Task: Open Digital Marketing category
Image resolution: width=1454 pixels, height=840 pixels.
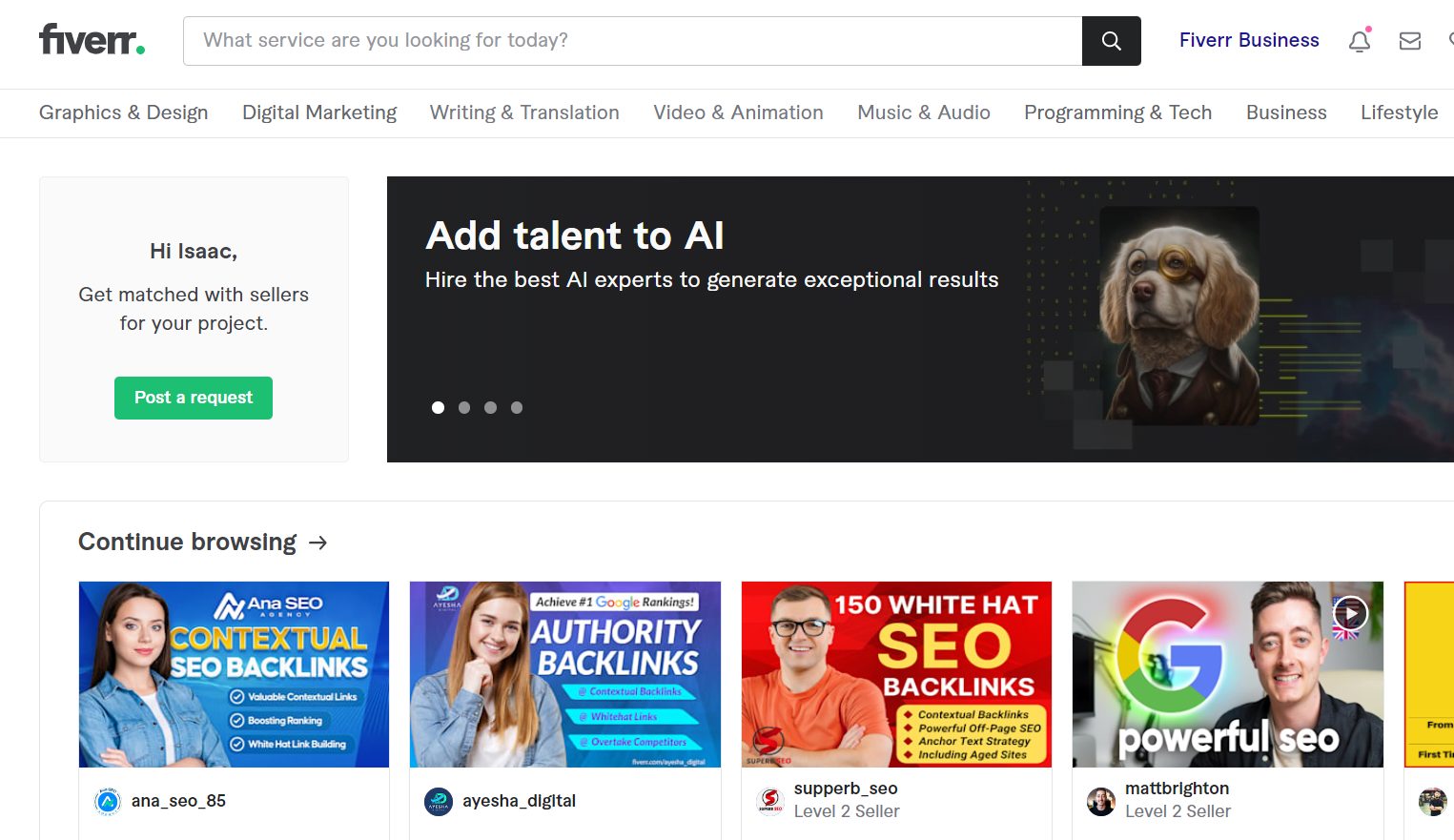Action: click(319, 113)
